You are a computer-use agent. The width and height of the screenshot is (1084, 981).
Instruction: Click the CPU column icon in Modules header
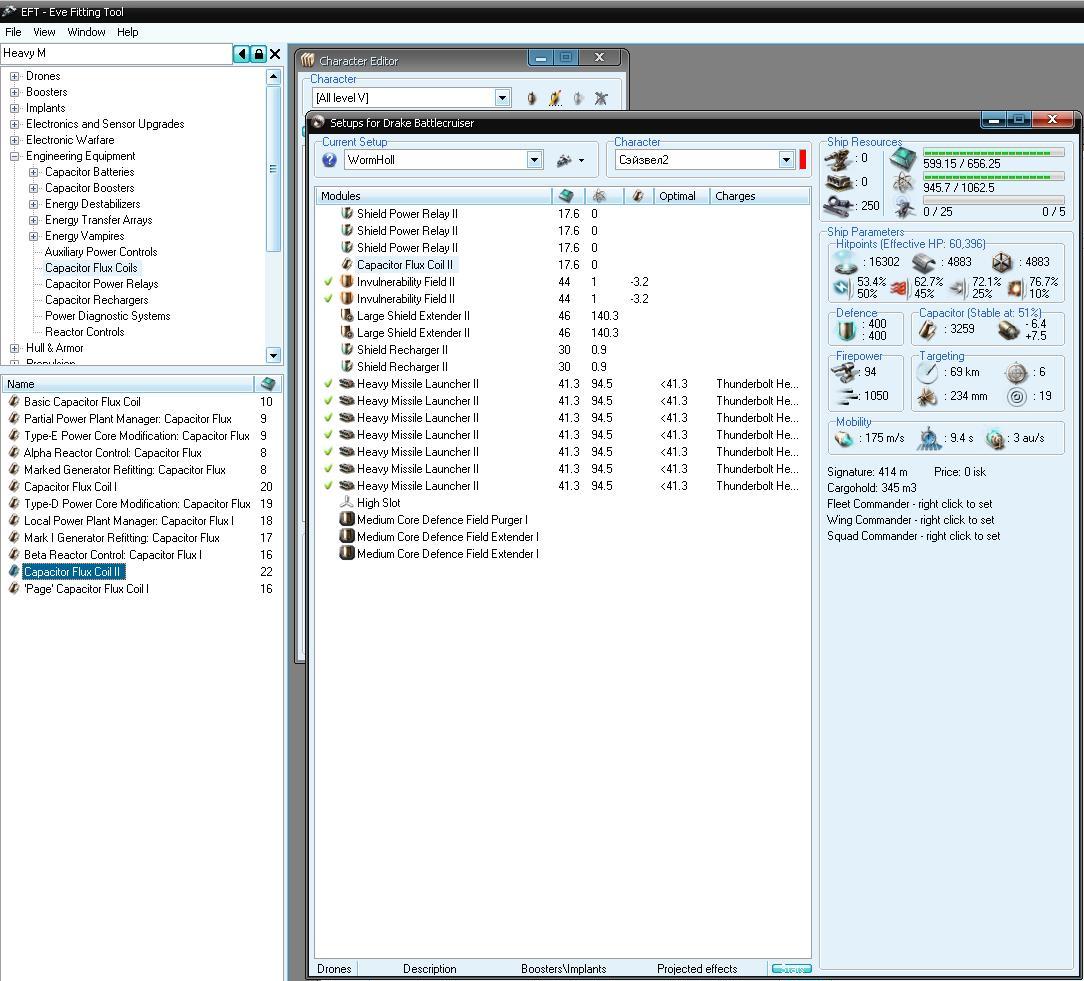coord(566,196)
